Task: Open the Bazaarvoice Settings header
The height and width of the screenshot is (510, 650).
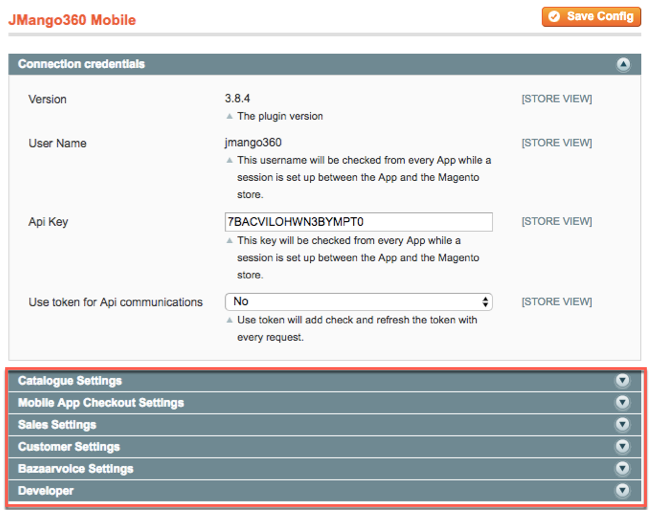Action: [x=325, y=469]
